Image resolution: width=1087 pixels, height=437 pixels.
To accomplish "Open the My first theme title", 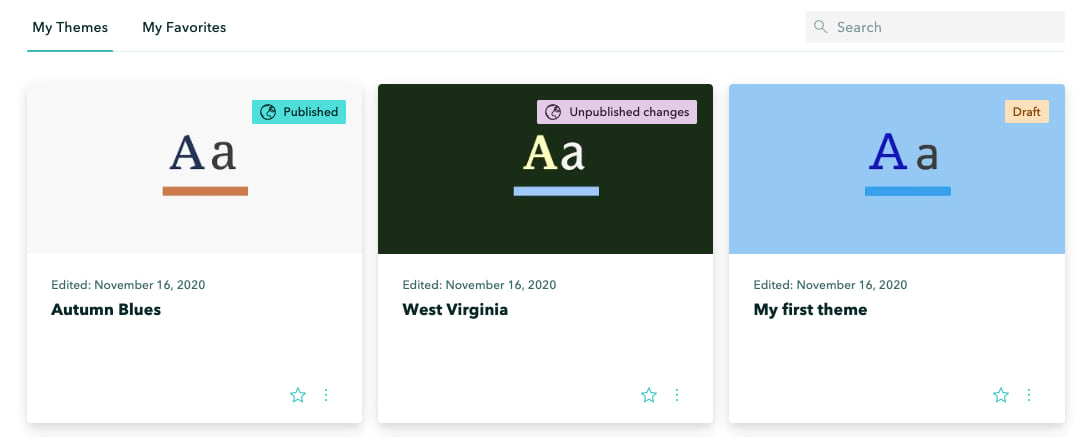I will coord(810,309).
